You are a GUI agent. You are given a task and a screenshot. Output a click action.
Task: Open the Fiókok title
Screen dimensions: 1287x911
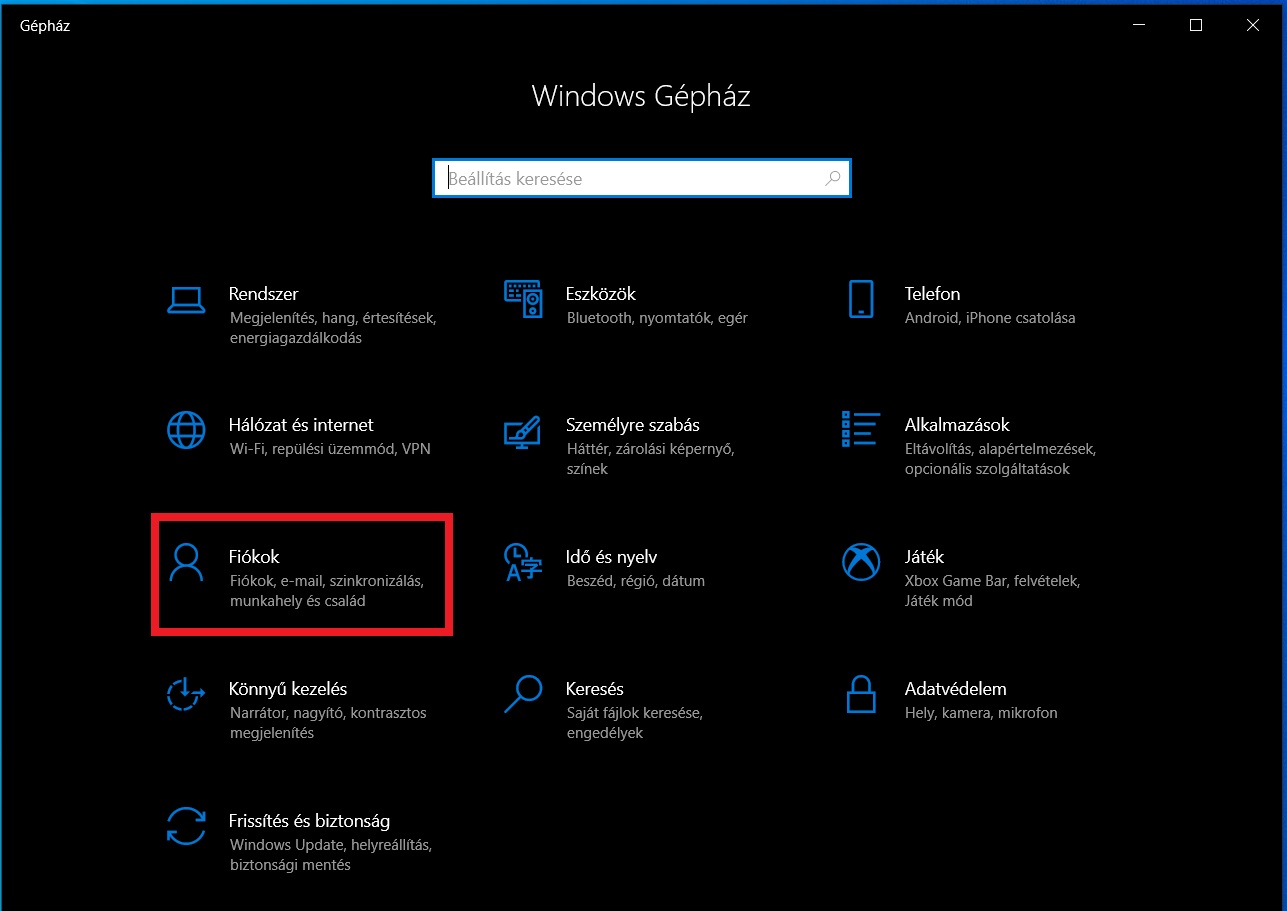(255, 557)
